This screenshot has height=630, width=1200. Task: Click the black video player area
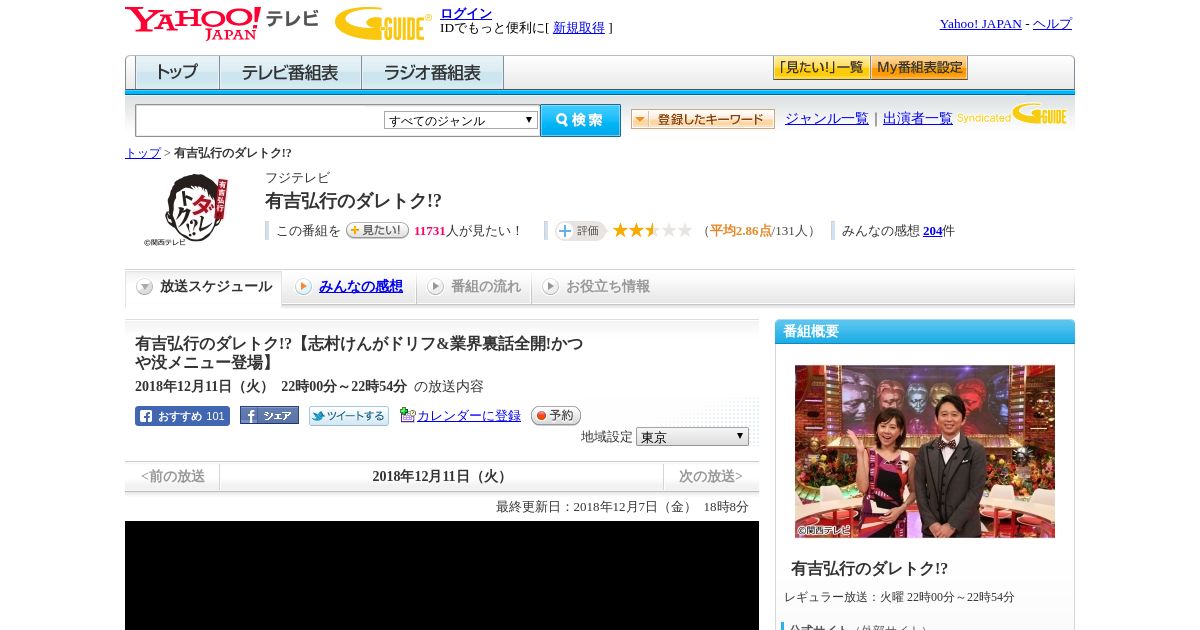coord(442,575)
